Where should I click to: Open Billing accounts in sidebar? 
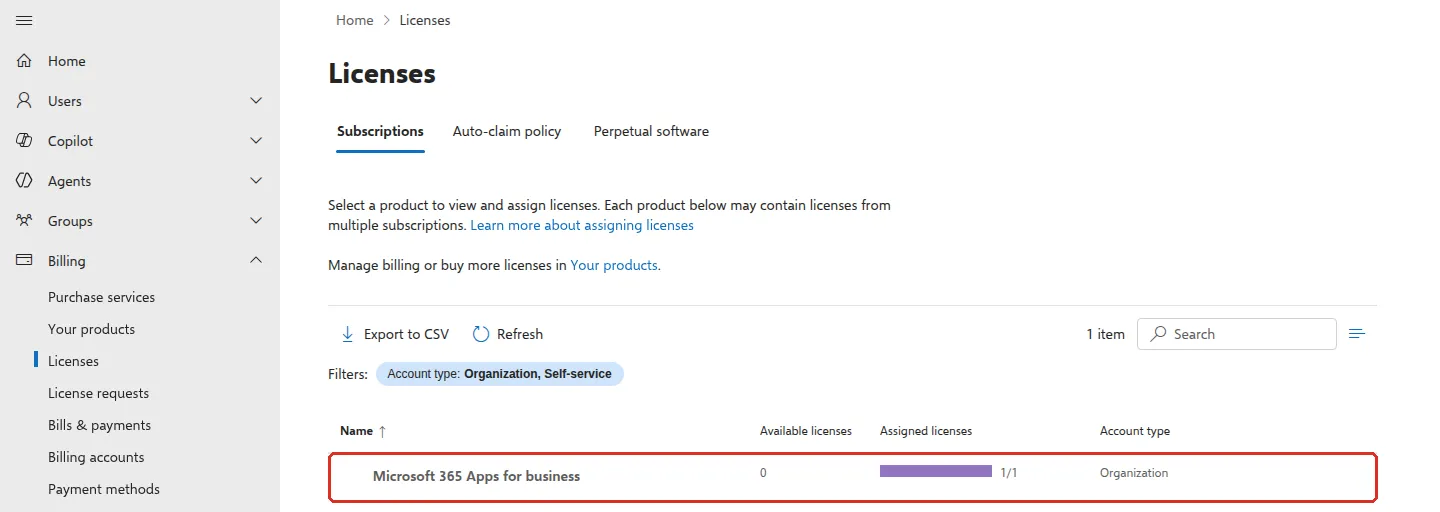click(x=96, y=457)
